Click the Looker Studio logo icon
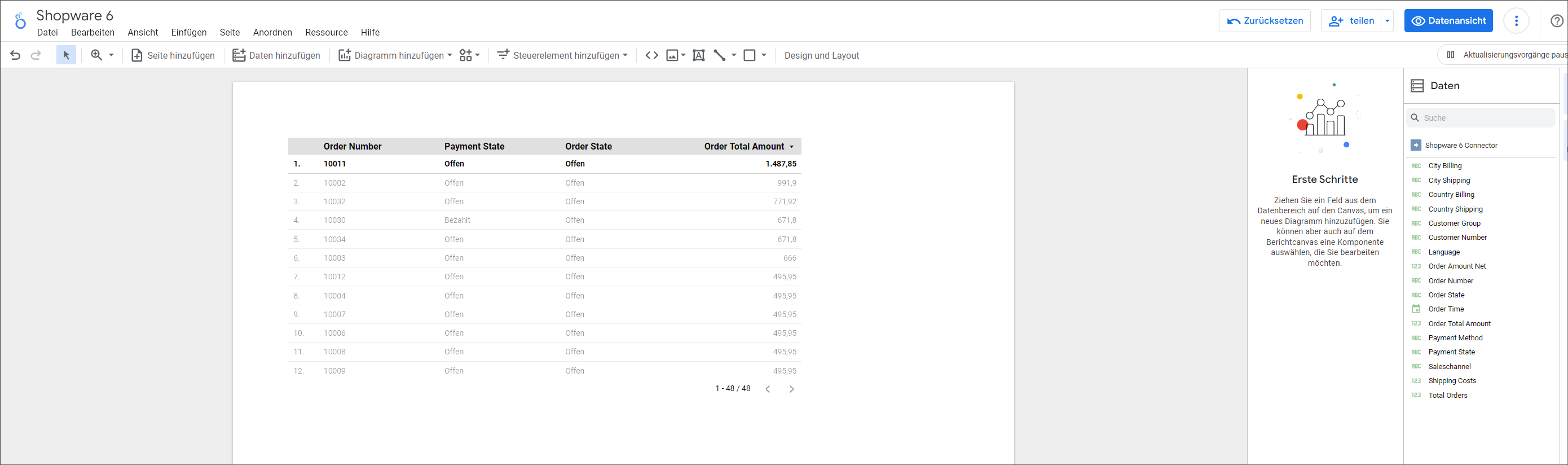This screenshot has width=1568, height=465. pyautogui.click(x=20, y=21)
